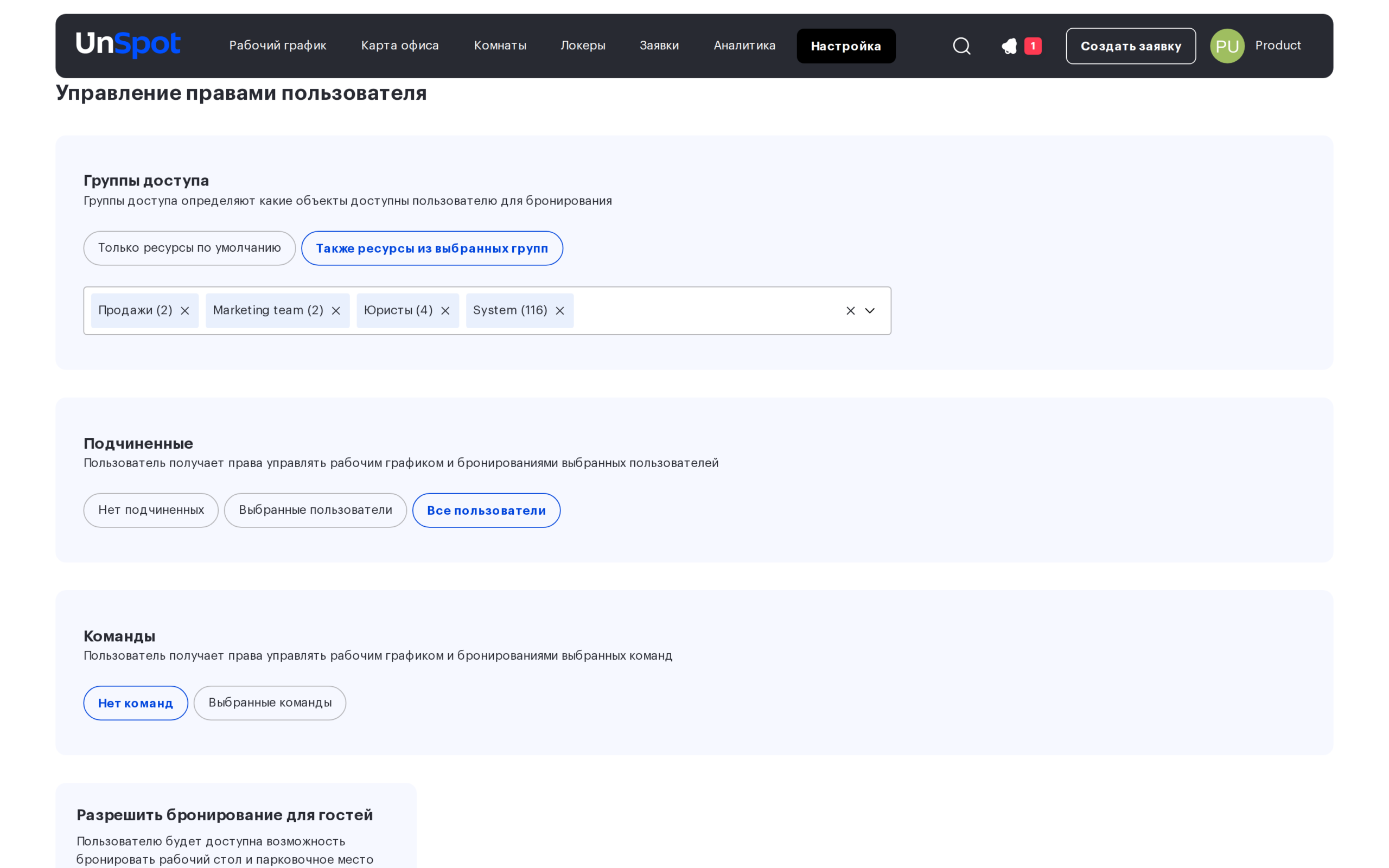Open the Product user profile name
The image size is (1389, 868).
click(x=1278, y=46)
